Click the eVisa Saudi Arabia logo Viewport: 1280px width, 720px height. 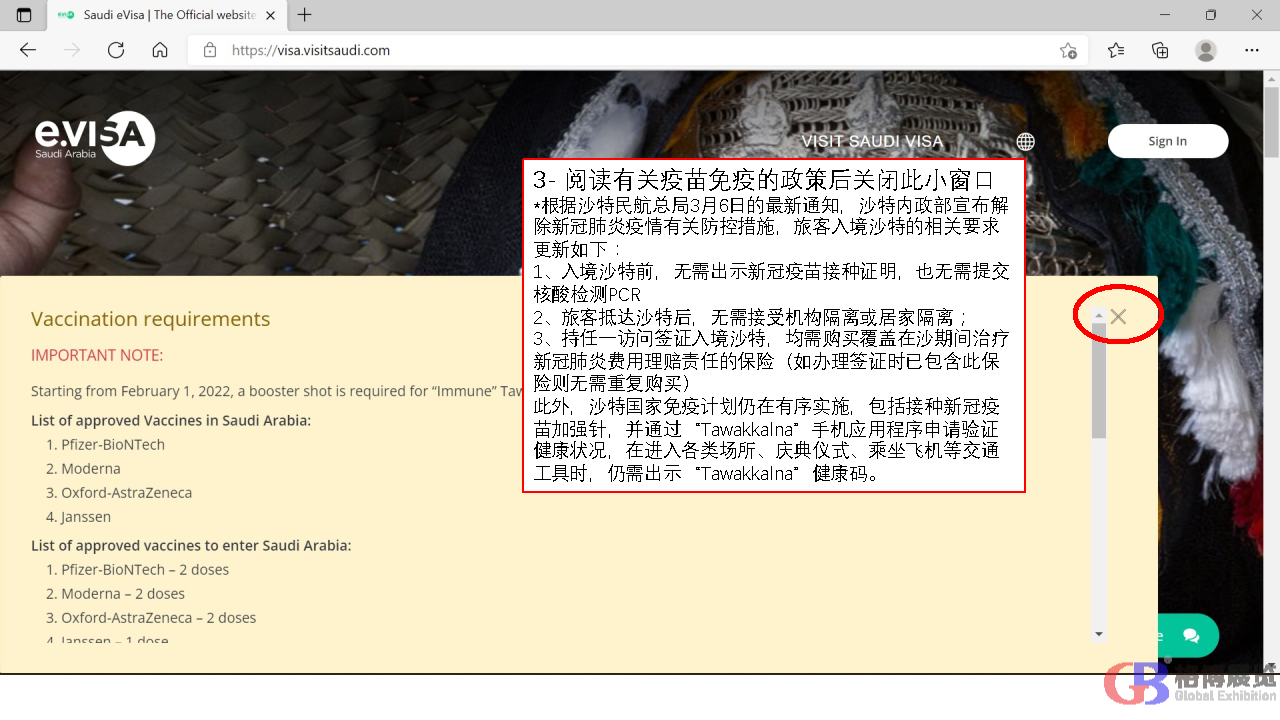point(95,138)
